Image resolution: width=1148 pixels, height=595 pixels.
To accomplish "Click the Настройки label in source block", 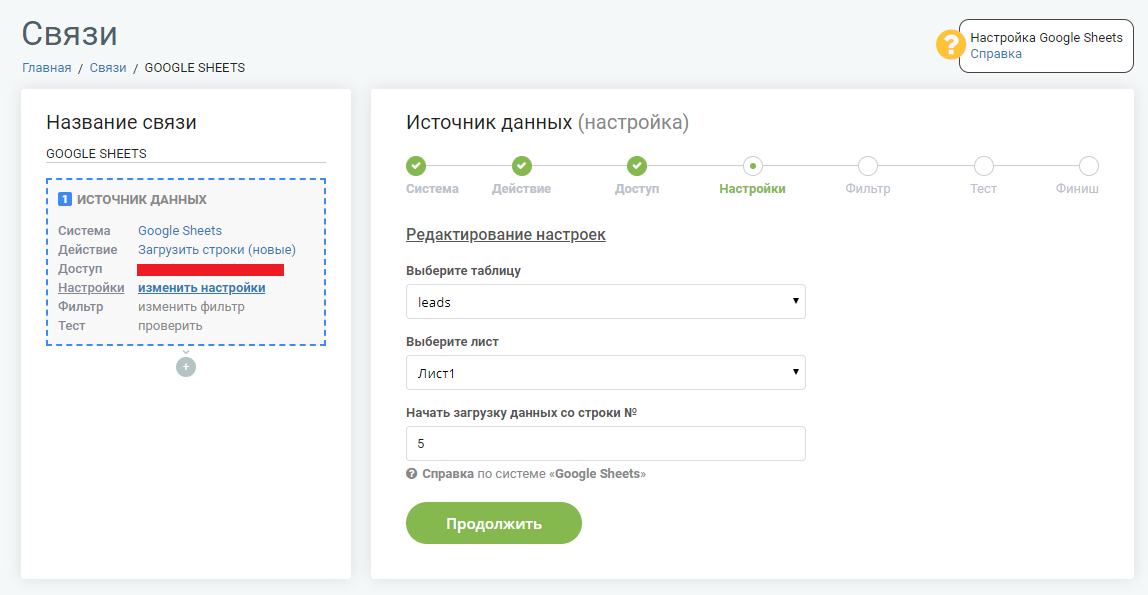I will pyautogui.click(x=91, y=288).
